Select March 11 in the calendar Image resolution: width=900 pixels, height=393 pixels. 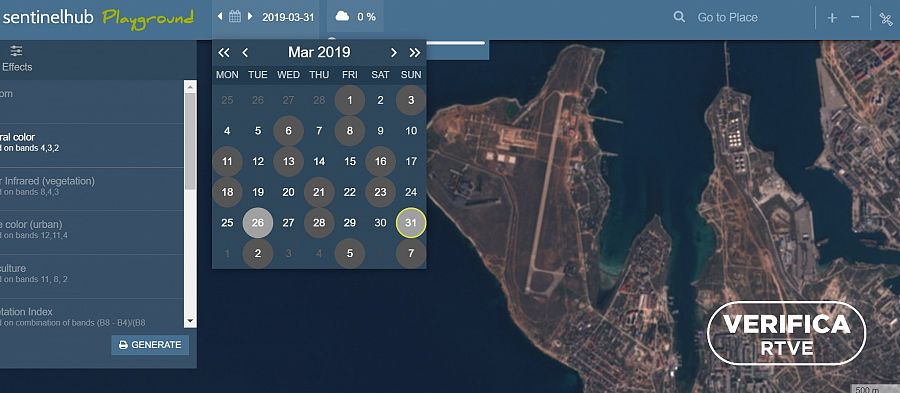(227, 161)
